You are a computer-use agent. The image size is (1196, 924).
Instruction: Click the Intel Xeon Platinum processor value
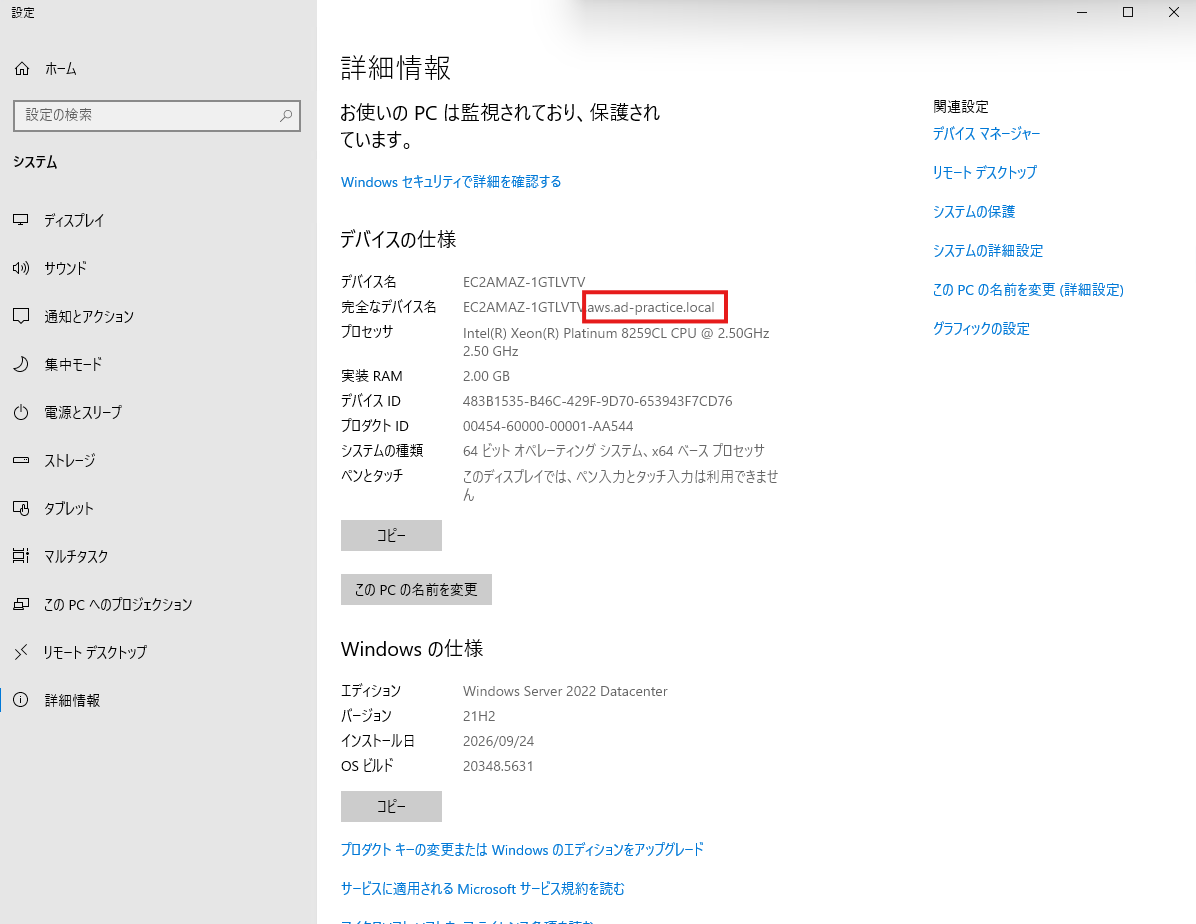point(616,342)
